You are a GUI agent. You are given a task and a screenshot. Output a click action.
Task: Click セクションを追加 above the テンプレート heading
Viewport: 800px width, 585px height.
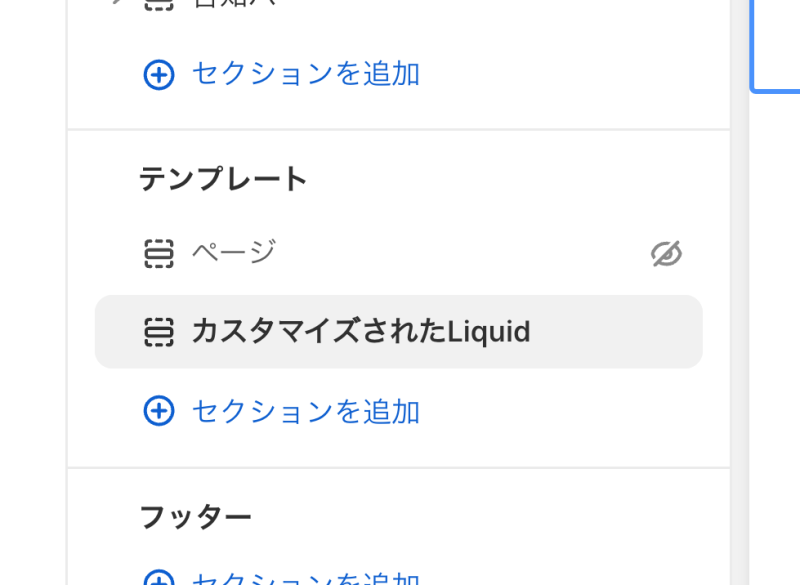pyautogui.click(x=306, y=74)
